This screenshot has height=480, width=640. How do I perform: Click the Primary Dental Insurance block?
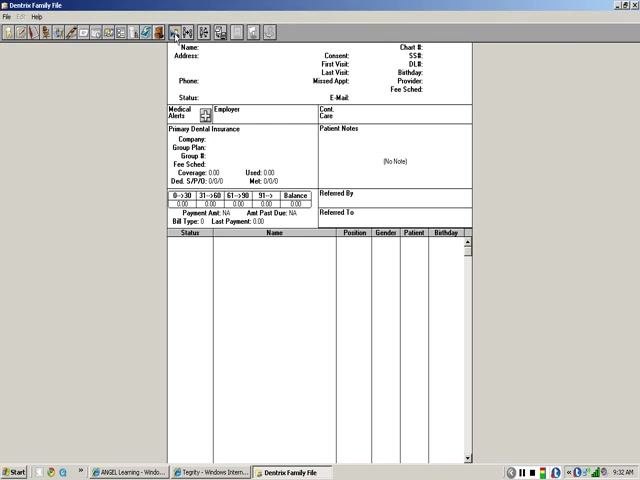click(x=243, y=156)
